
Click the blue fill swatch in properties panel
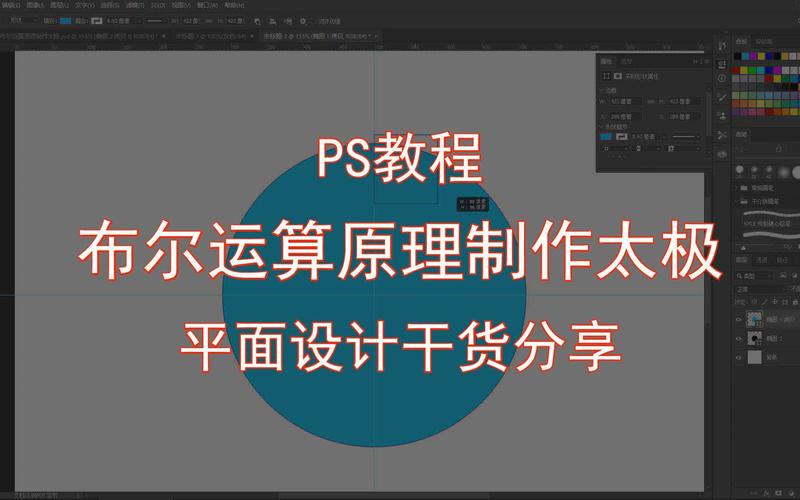point(606,137)
